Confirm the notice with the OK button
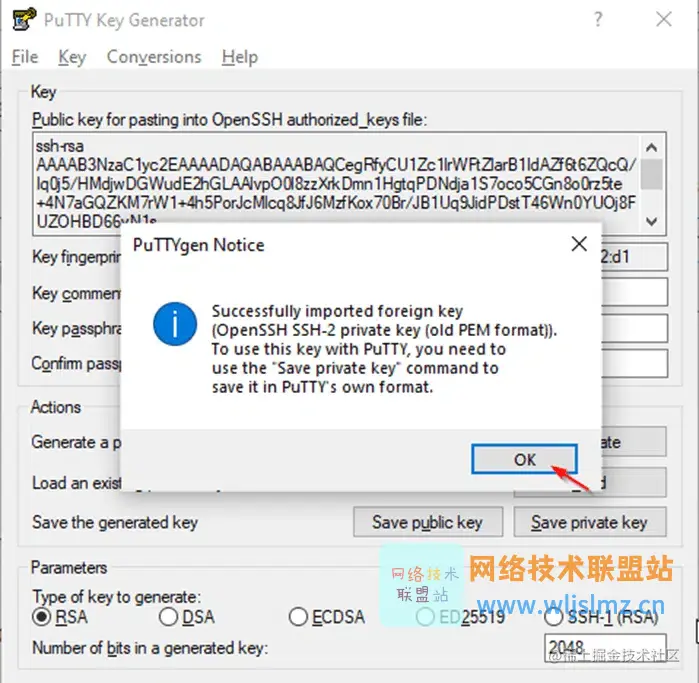Image resolution: width=699 pixels, height=683 pixels. coord(524,459)
